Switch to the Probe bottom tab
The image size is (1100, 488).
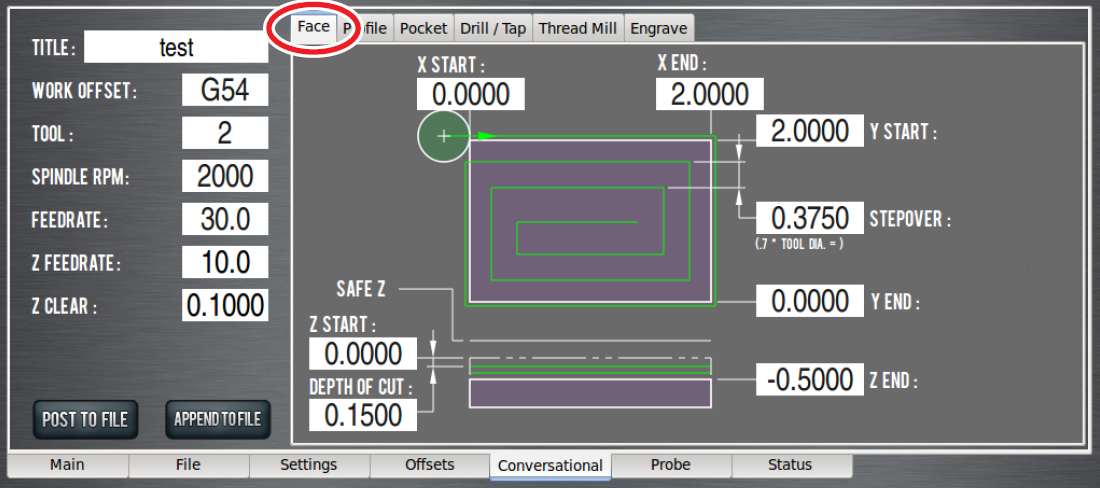(x=670, y=465)
